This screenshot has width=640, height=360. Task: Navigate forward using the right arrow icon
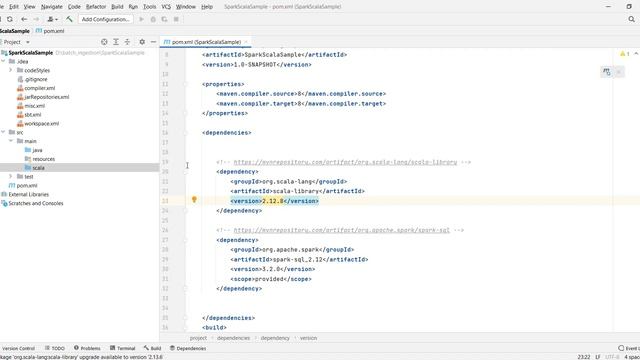pyautogui.click(x=36, y=19)
